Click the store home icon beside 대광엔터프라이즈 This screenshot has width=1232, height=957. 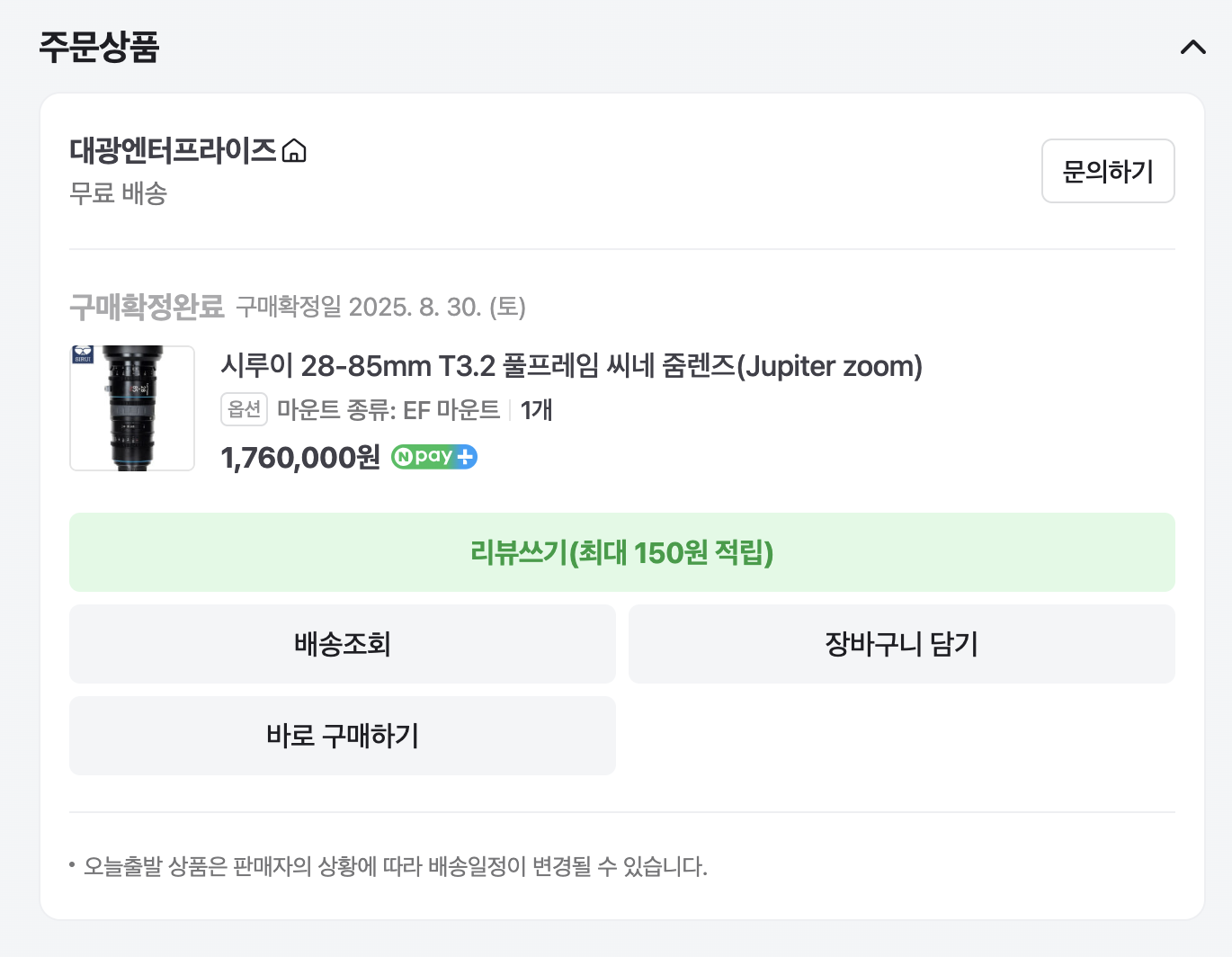[x=294, y=151]
